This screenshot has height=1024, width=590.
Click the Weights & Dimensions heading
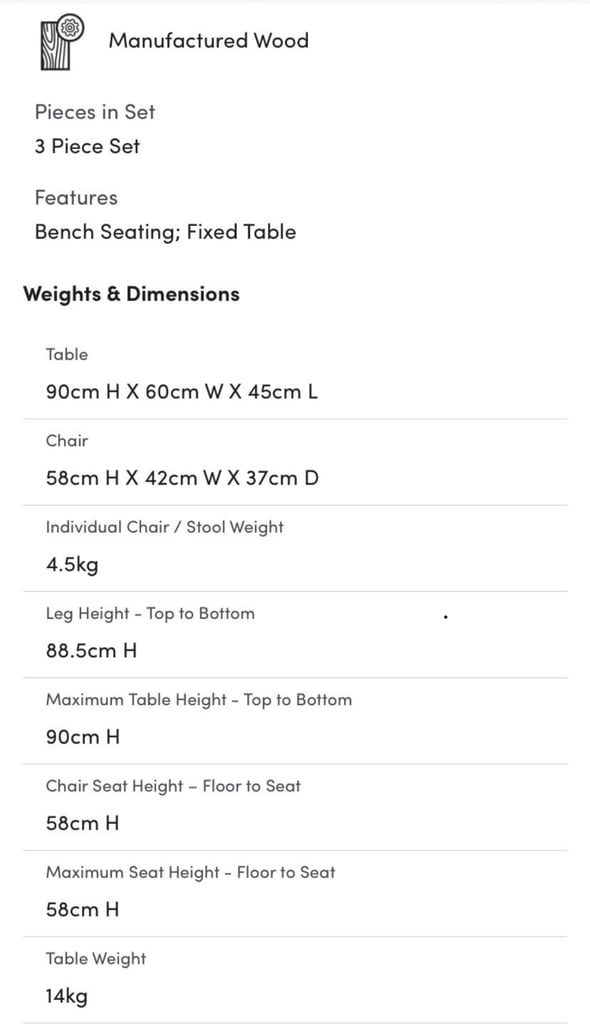point(131,294)
